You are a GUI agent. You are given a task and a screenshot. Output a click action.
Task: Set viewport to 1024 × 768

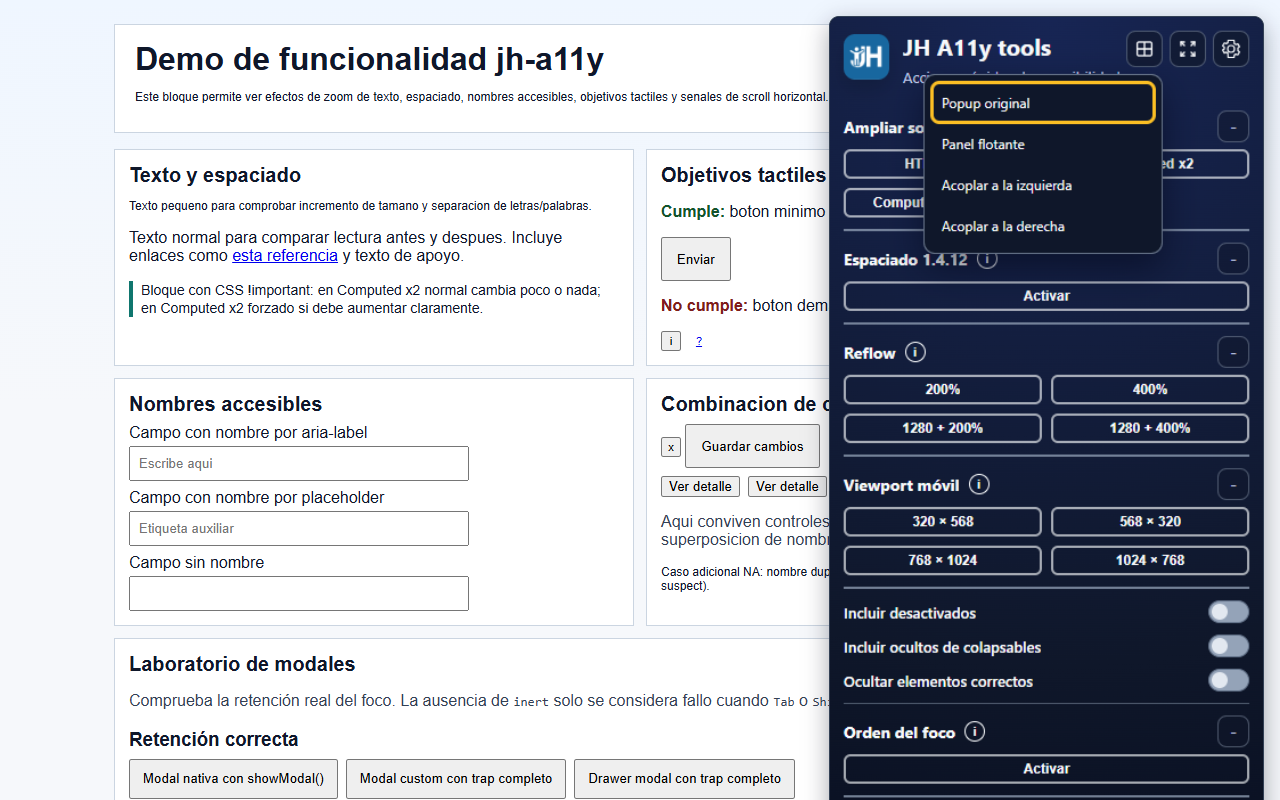[x=1150, y=560]
